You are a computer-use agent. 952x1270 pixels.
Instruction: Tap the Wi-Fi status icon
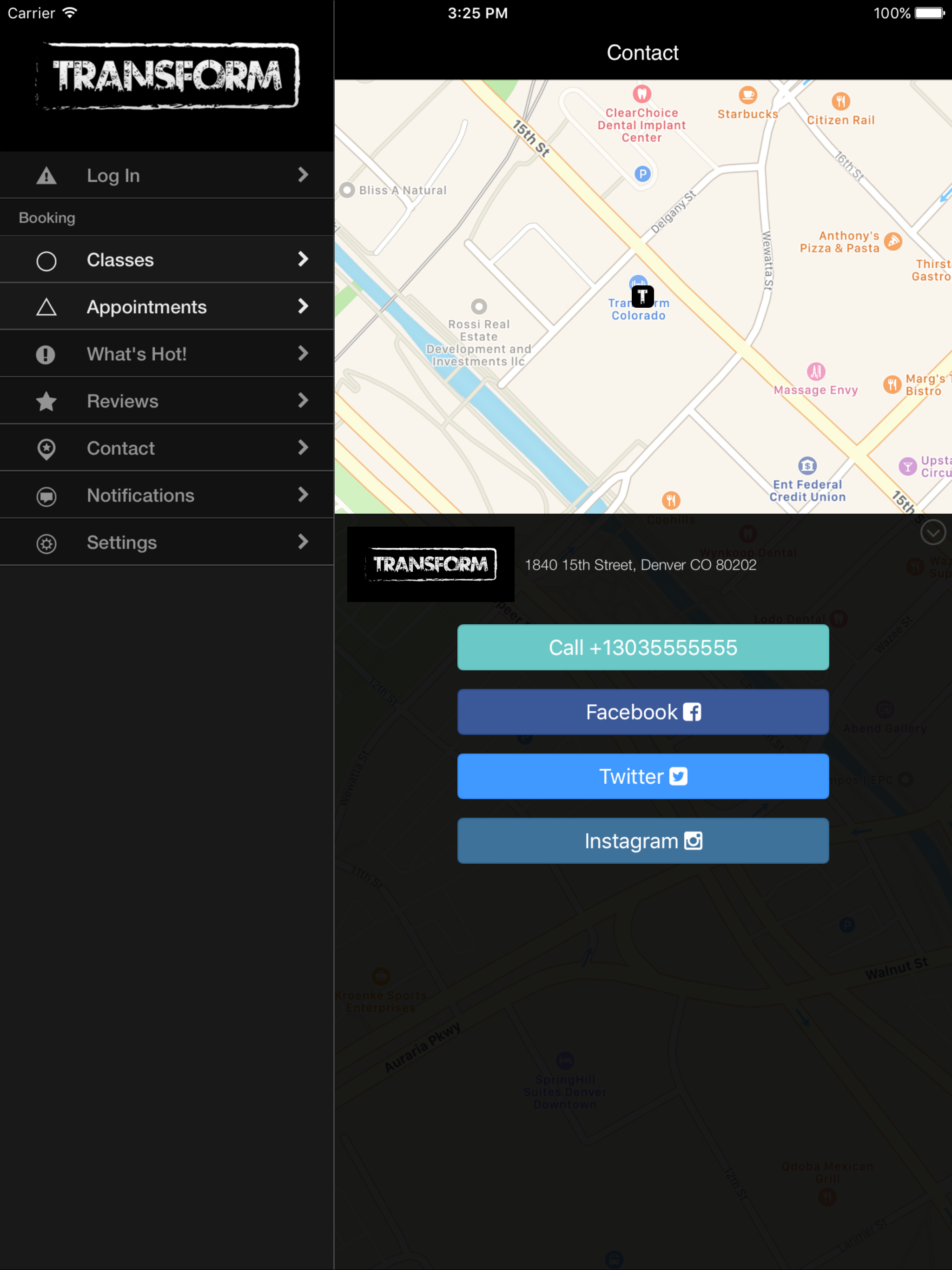click(69, 13)
